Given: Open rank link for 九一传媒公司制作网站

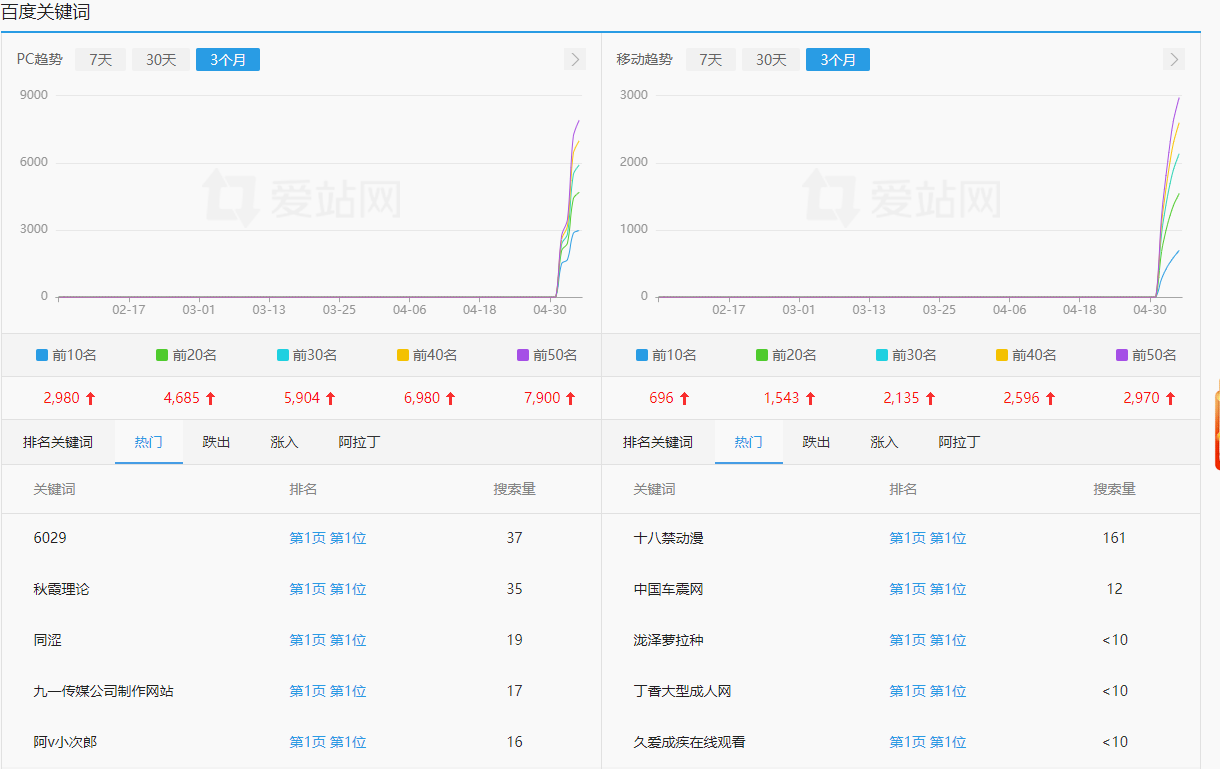Looking at the screenshot, I should [328, 691].
